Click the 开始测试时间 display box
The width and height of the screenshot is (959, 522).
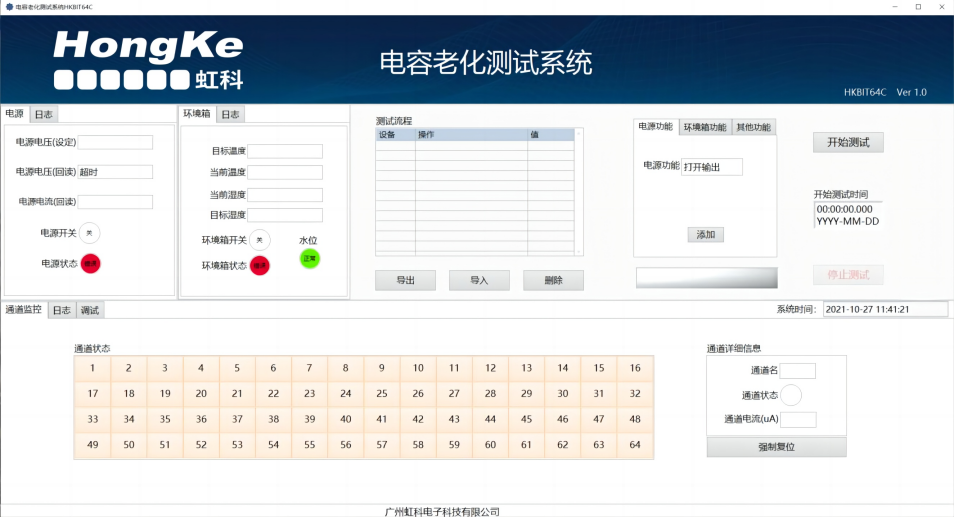coord(848,215)
